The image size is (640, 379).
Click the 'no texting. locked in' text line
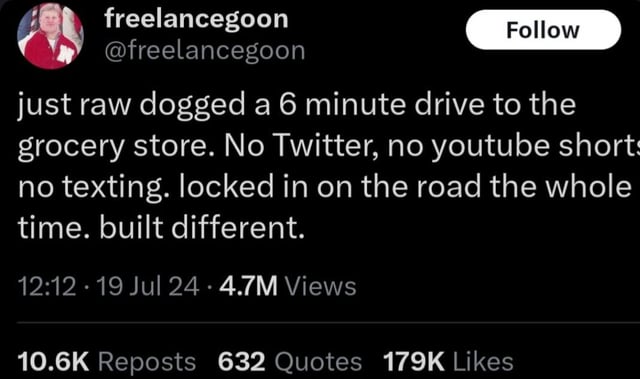click(x=325, y=186)
